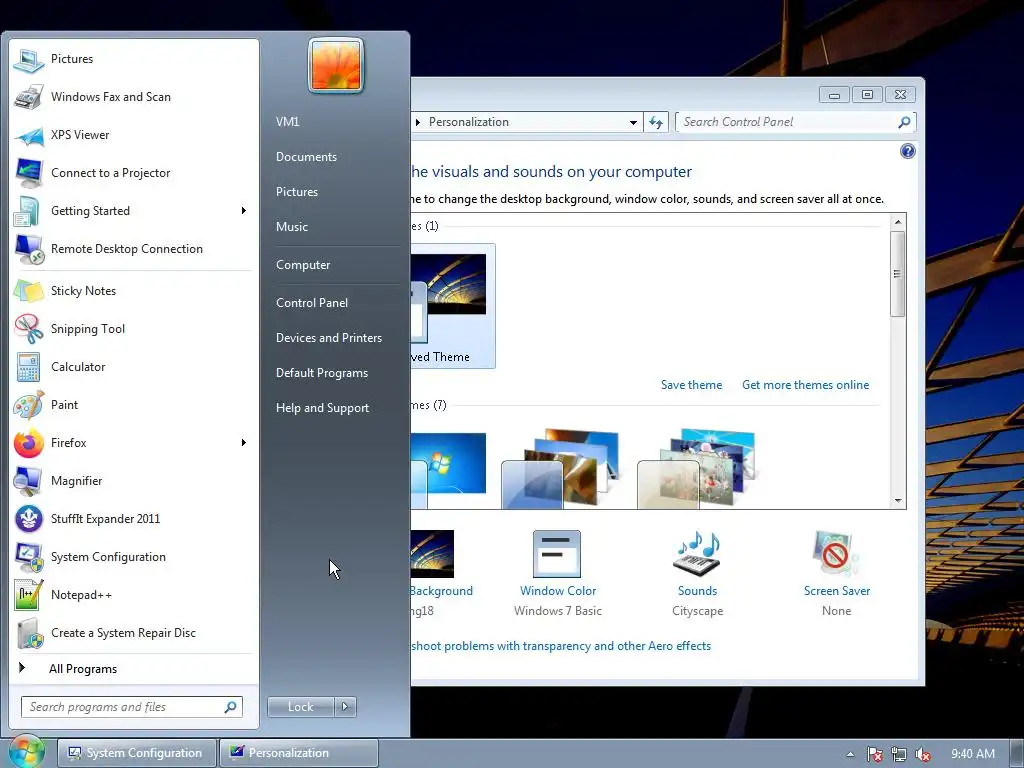
Task: Open StuffIt Expander 2011 icon
Action: [29, 519]
